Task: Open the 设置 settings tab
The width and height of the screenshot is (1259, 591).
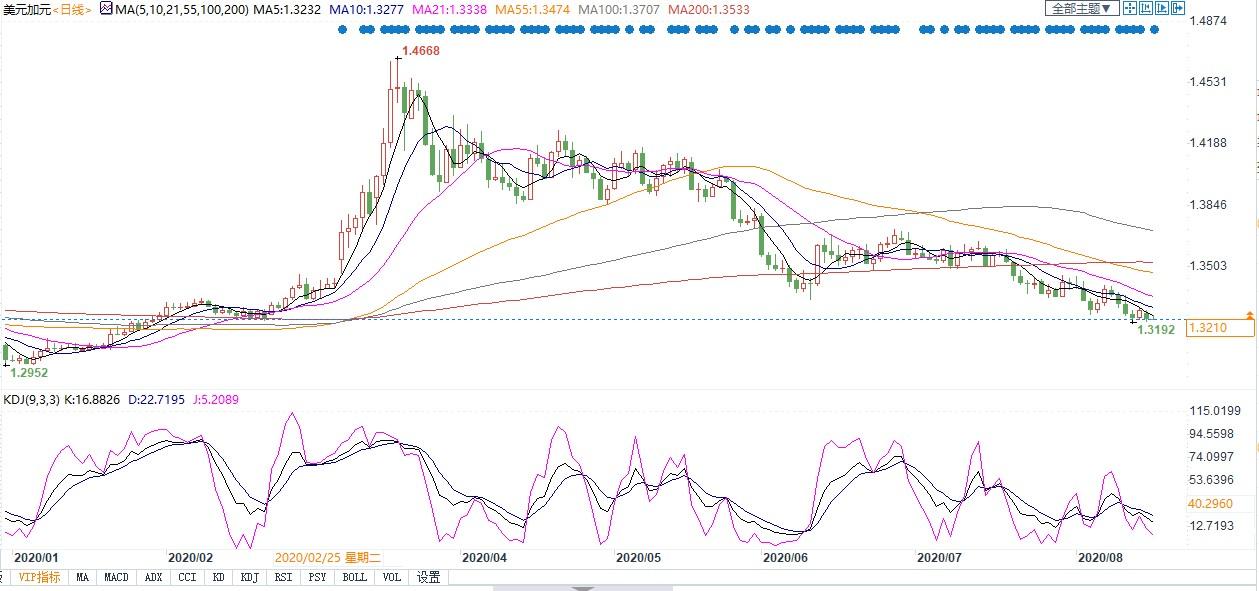Action: 429,577
